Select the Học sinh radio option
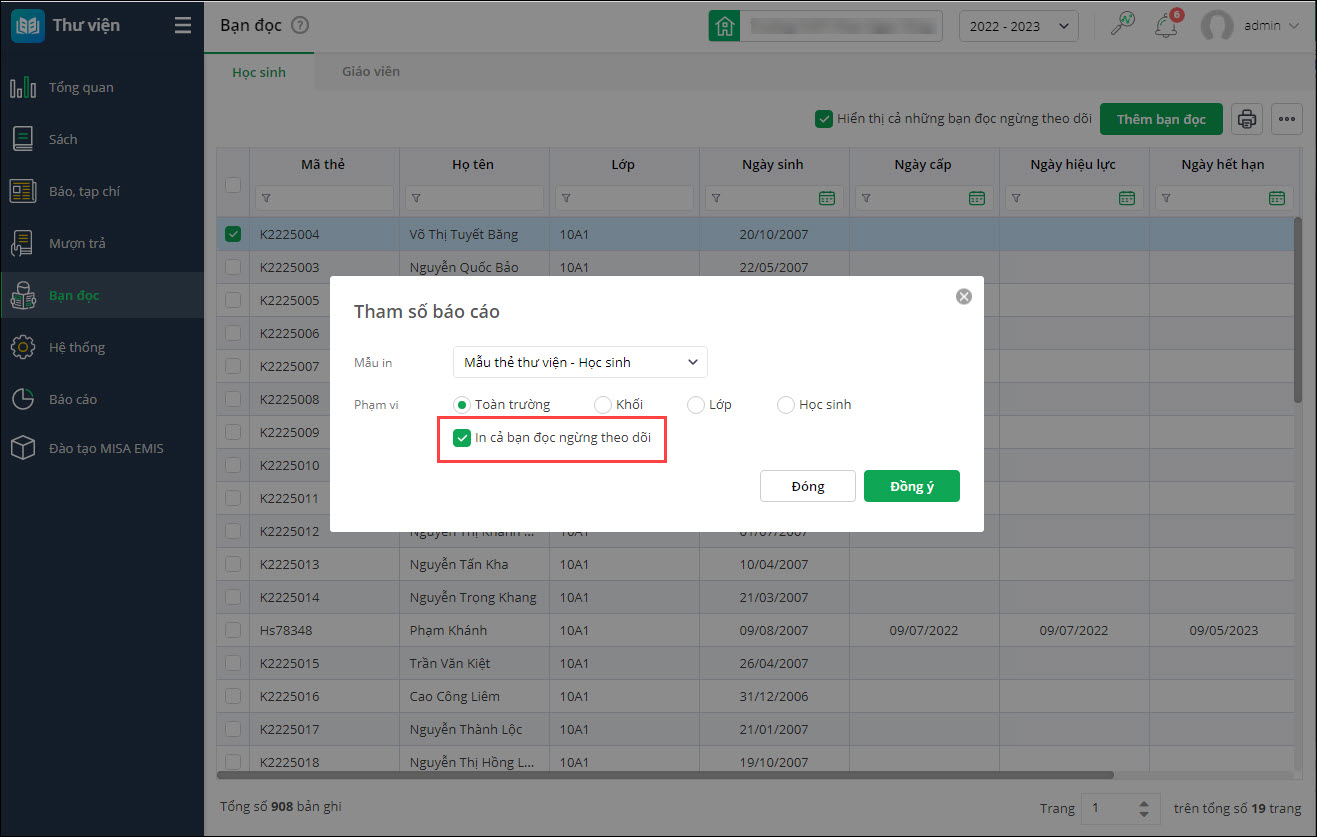The width and height of the screenshot is (1317, 837). coord(786,405)
